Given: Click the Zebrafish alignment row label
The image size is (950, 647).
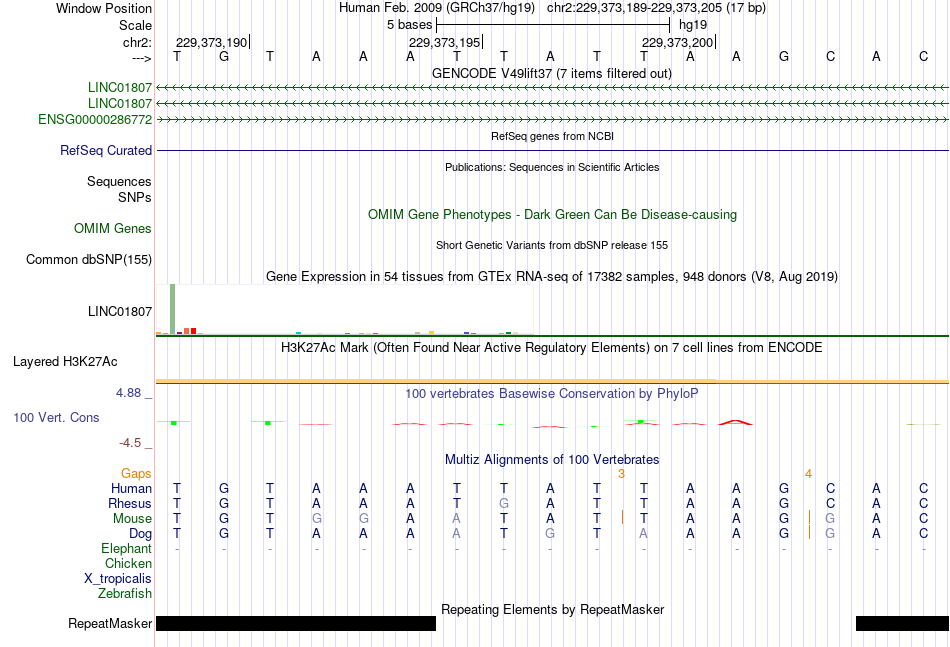Looking at the screenshot, I should coord(125,594).
